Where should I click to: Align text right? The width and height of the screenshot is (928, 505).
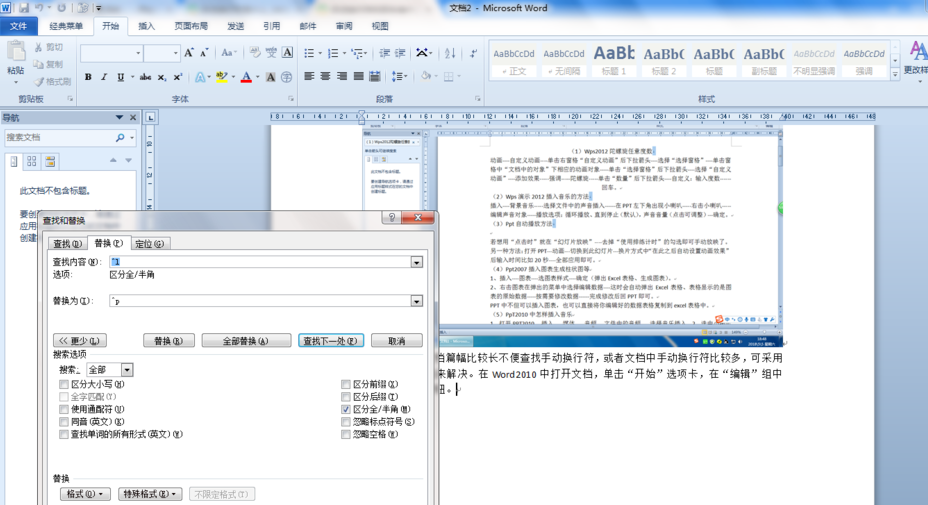[342, 76]
